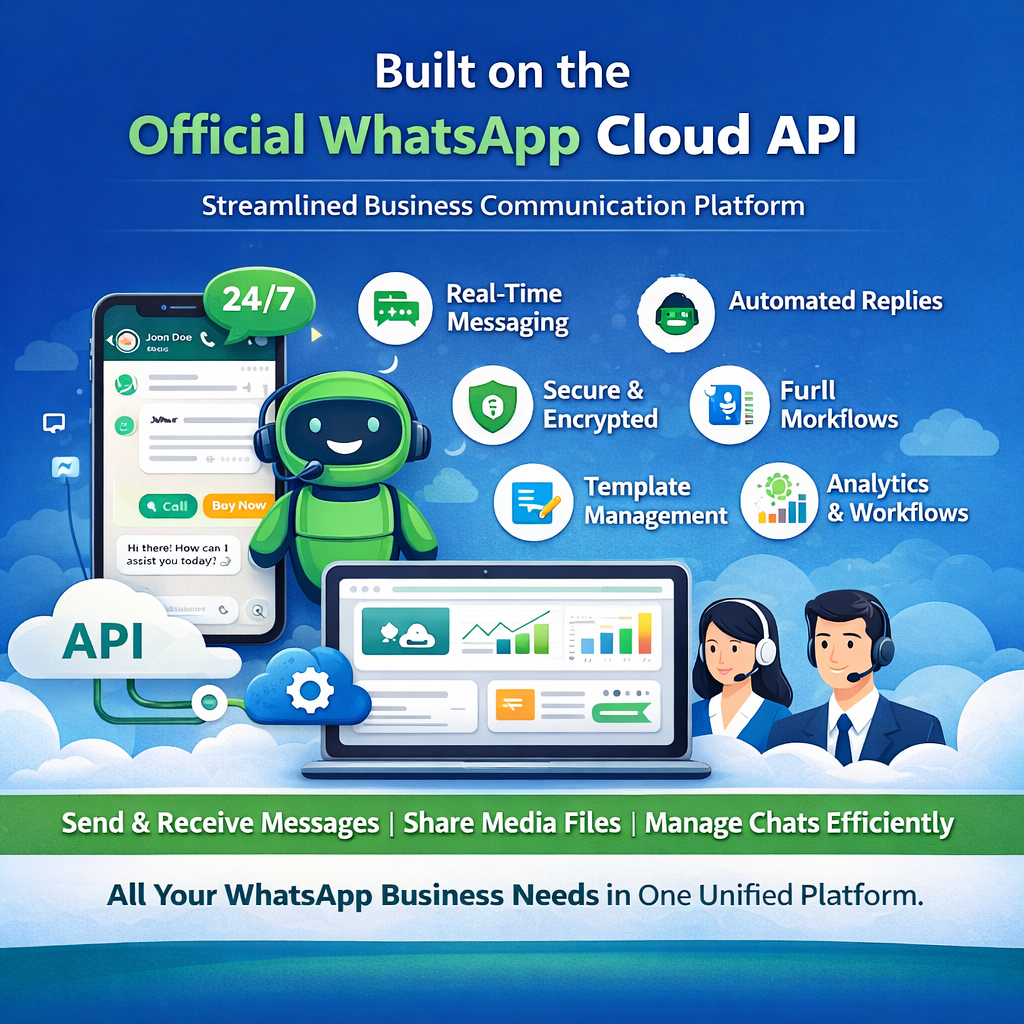Click the John Doe contact avatar
This screenshot has width=1024, height=1024.
click(127, 341)
